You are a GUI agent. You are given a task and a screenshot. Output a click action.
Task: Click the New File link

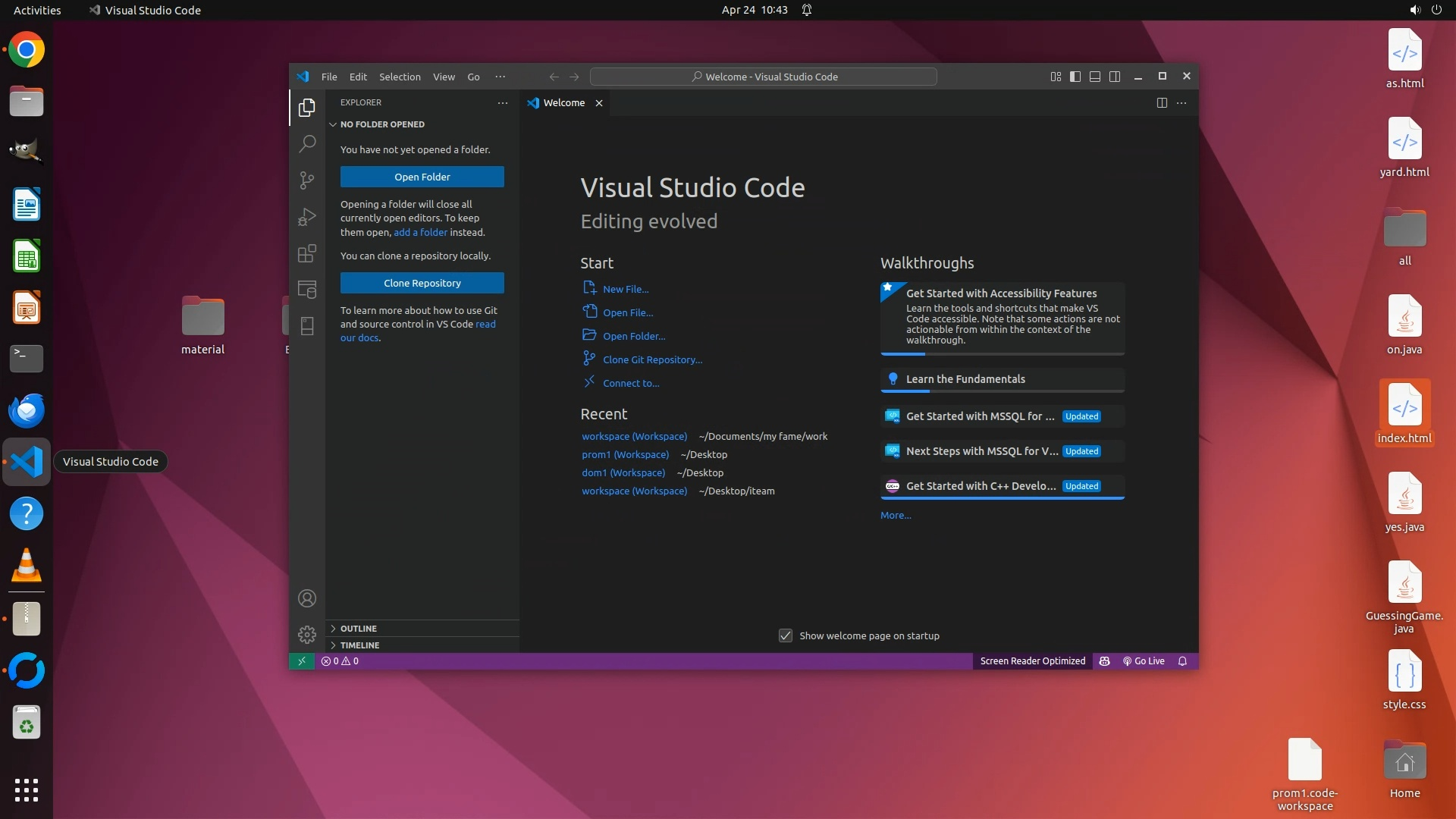point(625,289)
